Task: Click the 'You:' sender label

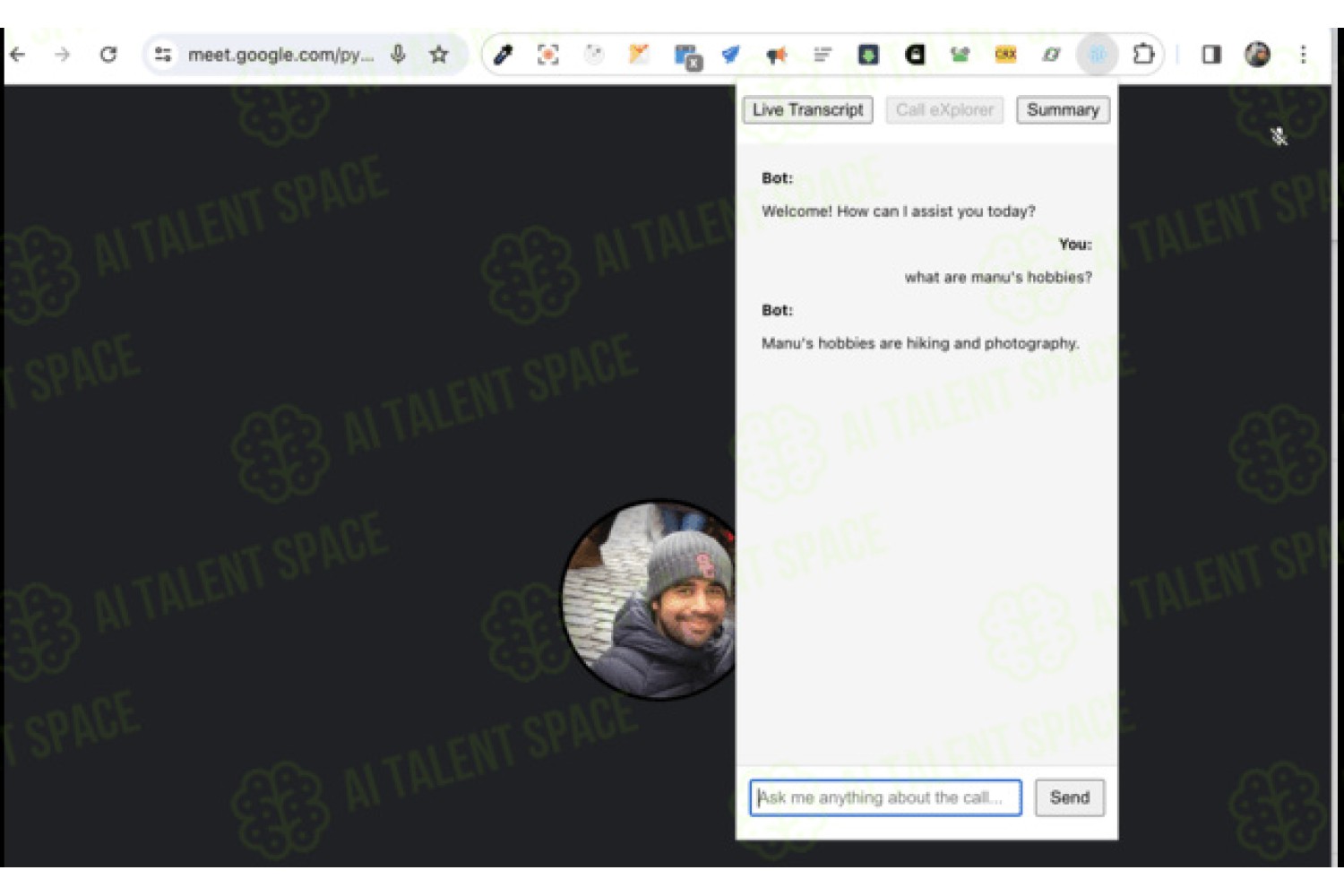Action: pos(1075,245)
